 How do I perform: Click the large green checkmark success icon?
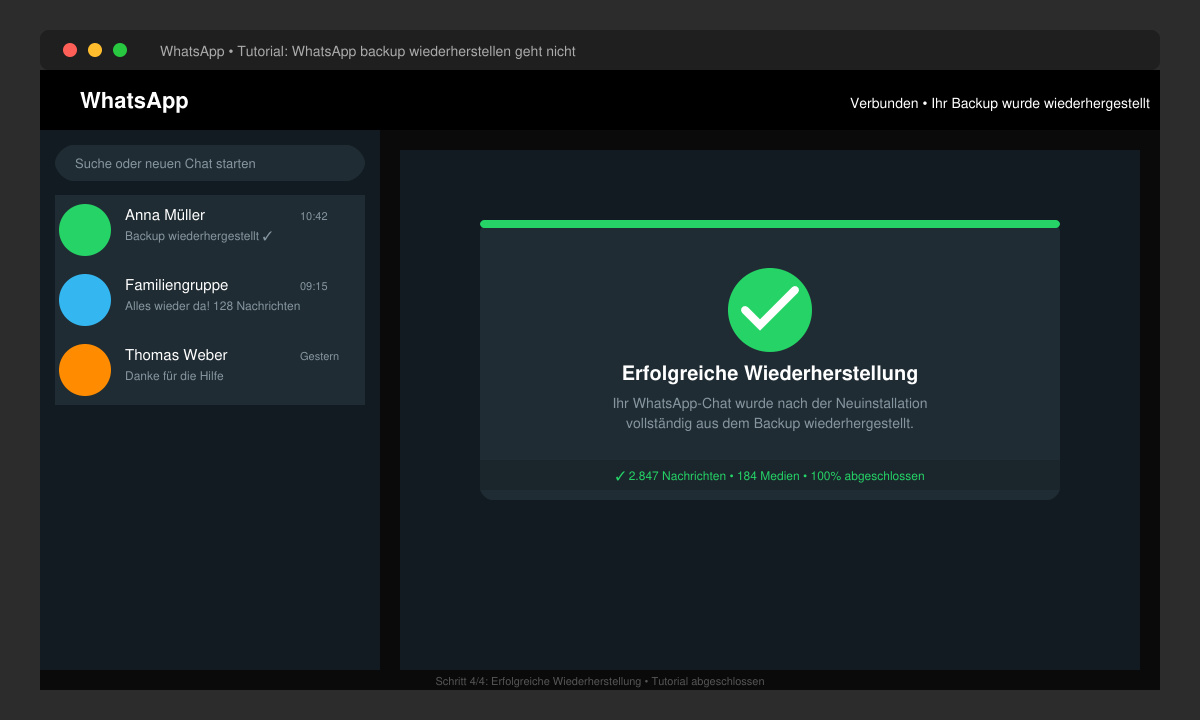pyautogui.click(x=770, y=310)
